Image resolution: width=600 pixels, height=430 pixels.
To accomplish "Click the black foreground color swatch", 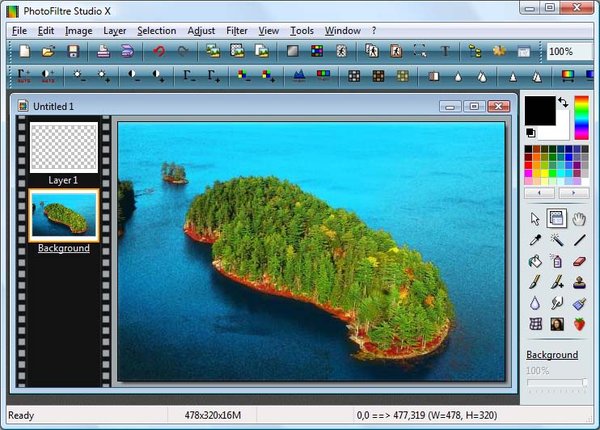I will pyautogui.click(x=541, y=111).
